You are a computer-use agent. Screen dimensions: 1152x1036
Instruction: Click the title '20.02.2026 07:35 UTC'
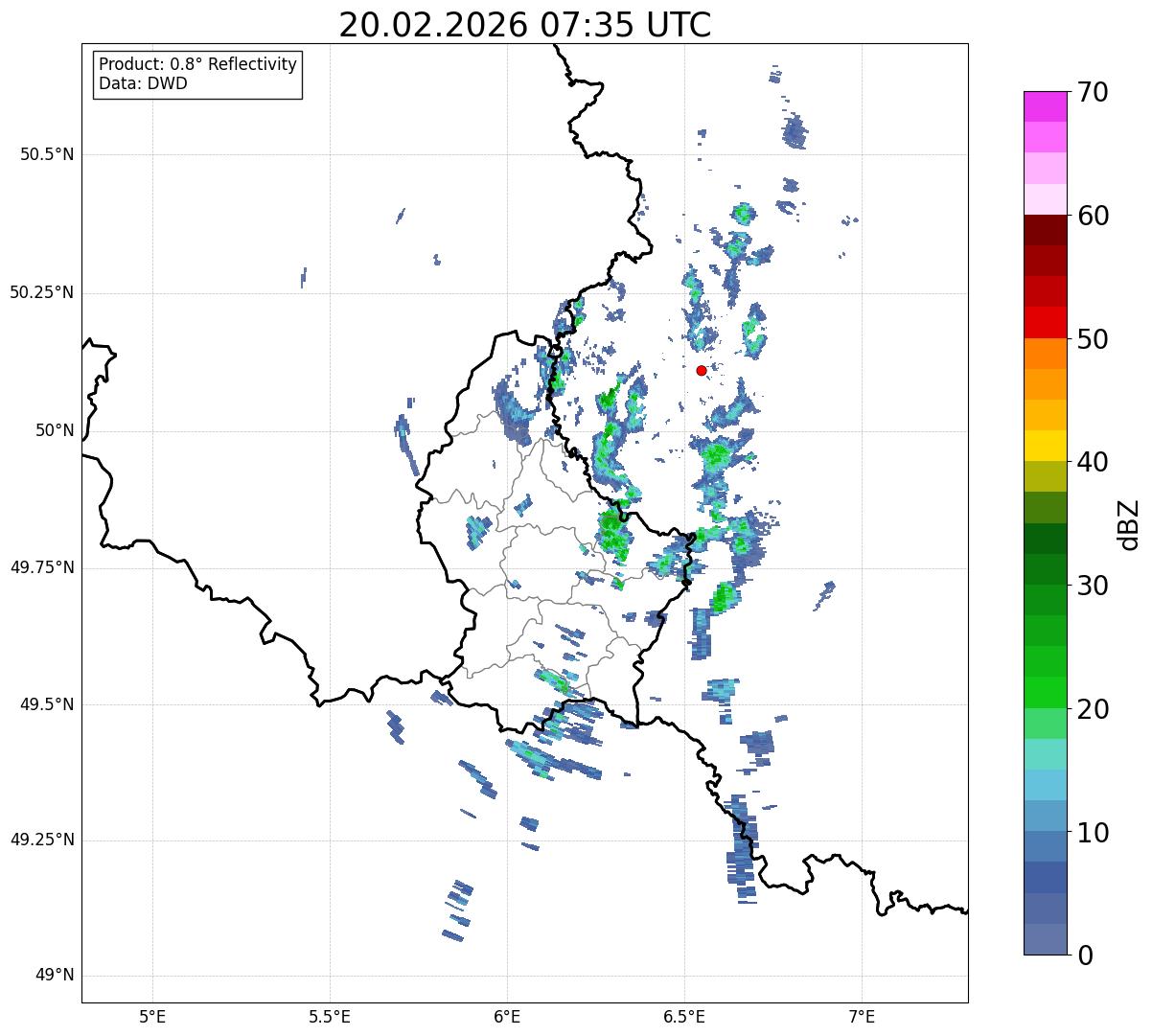525,25
